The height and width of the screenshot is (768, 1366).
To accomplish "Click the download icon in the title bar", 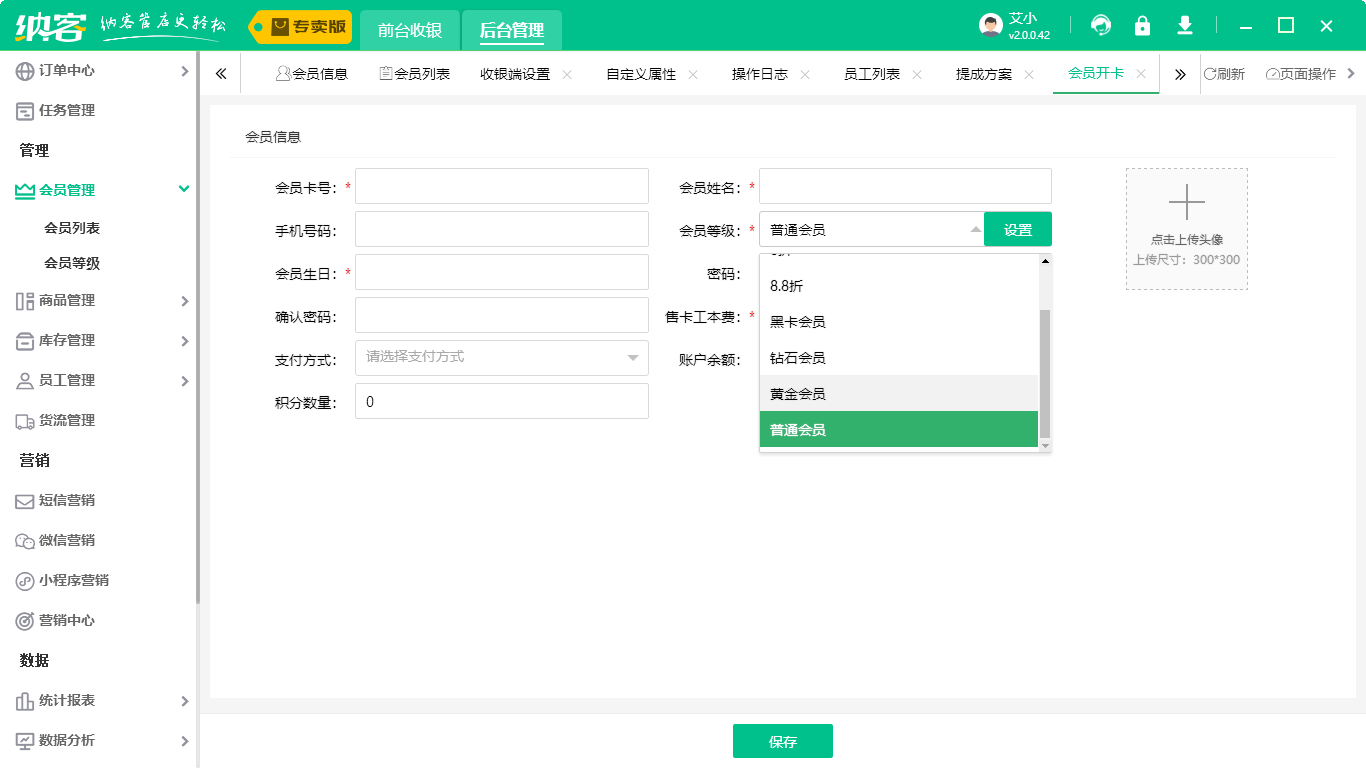I will coord(1184,26).
